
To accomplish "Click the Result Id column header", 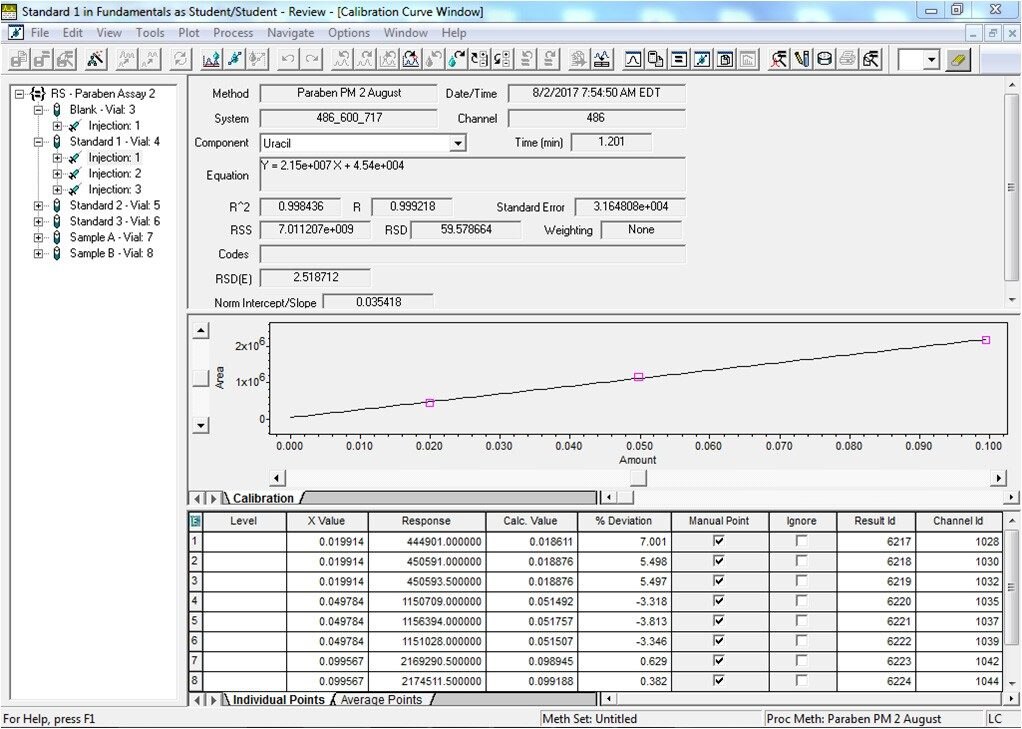I will (875, 521).
